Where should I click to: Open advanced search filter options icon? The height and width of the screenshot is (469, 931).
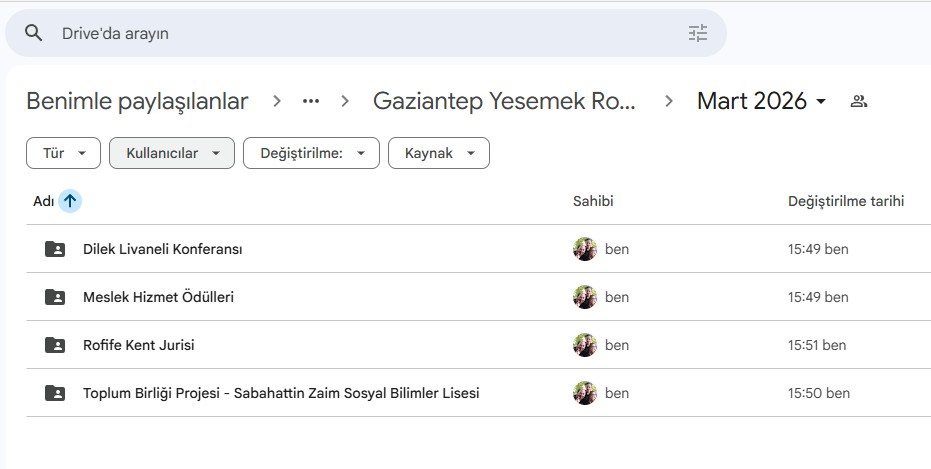697,33
